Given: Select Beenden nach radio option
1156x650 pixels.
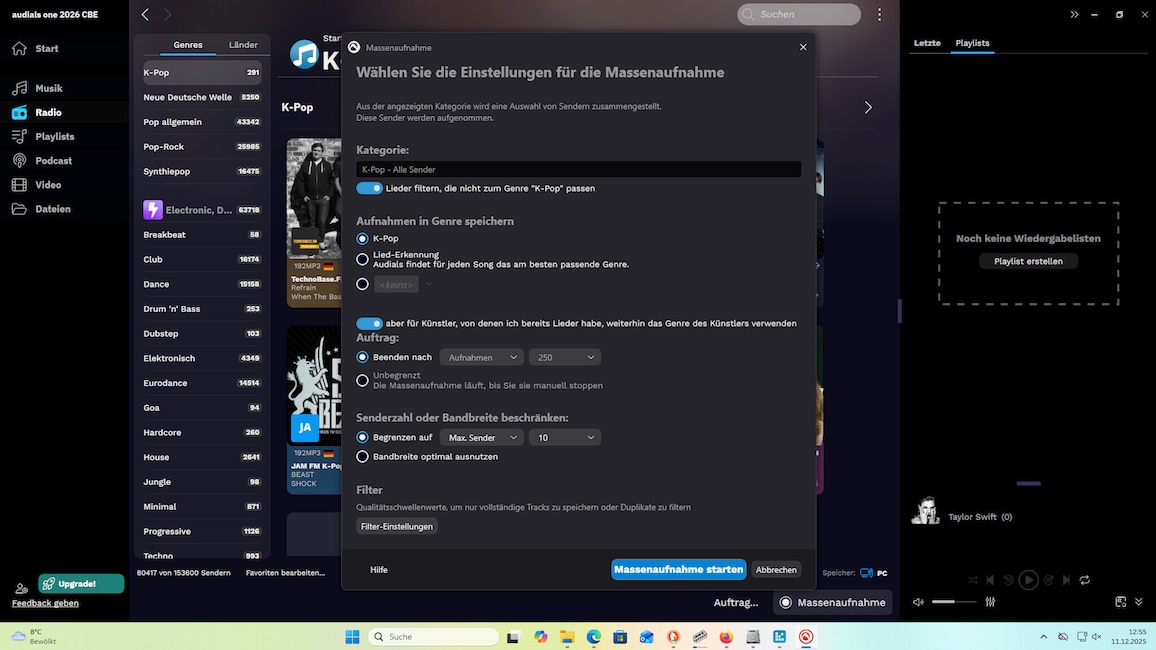Looking at the screenshot, I should (362, 357).
